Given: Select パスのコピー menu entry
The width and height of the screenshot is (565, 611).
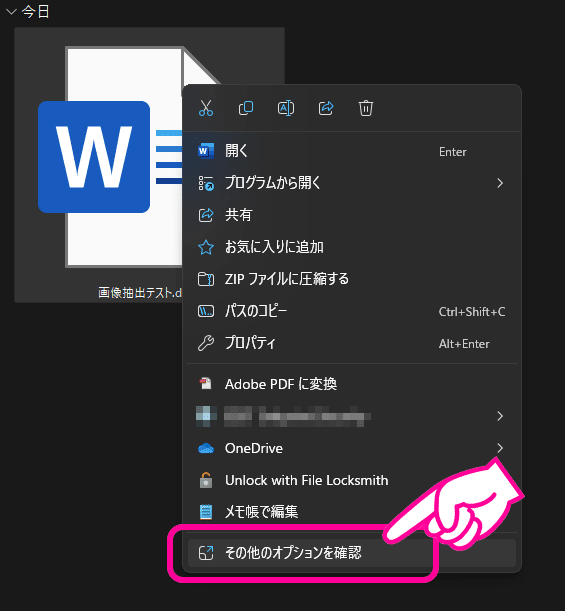Looking at the screenshot, I should [352, 311].
